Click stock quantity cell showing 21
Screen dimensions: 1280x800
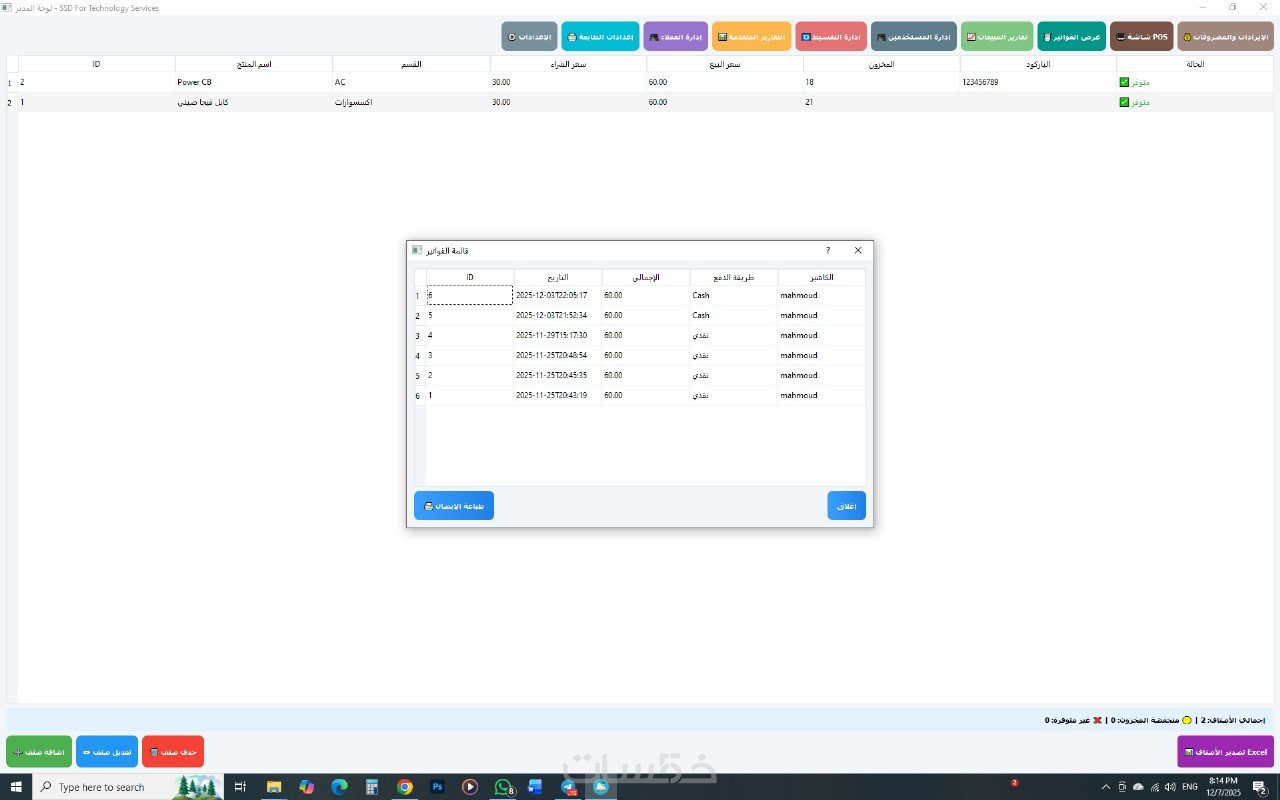[882, 102]
